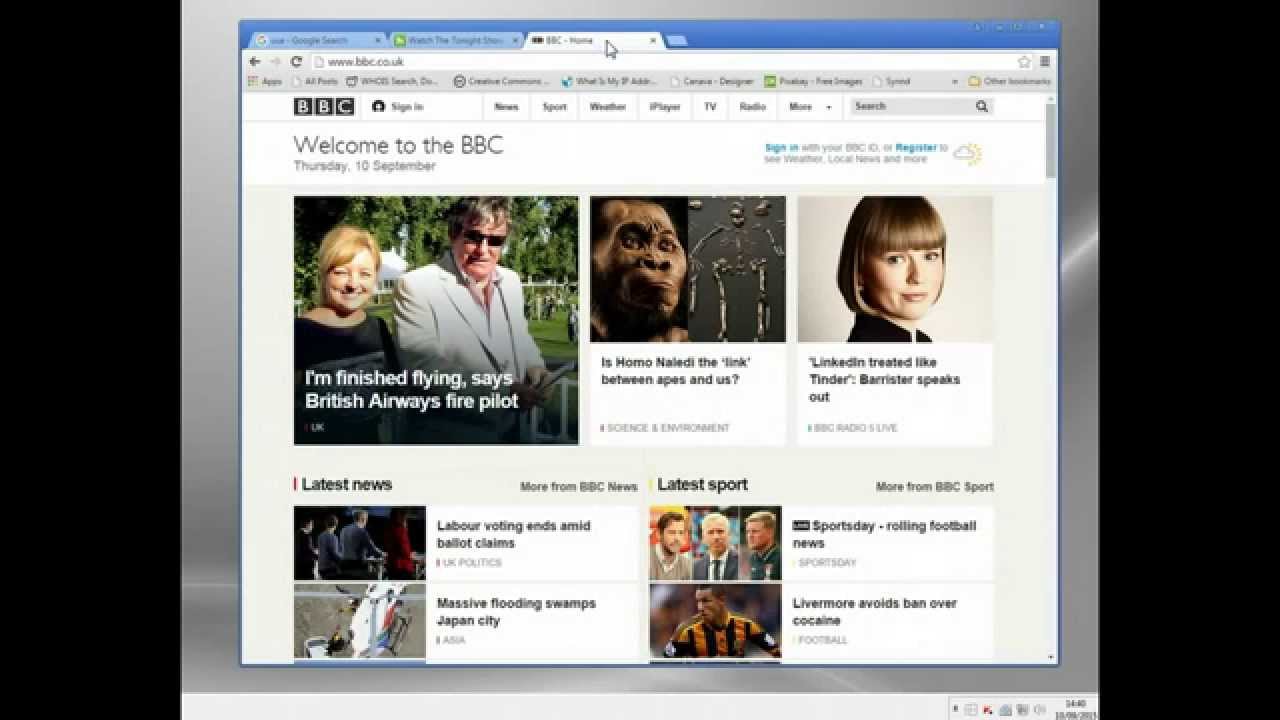Open the Labour voting story thumbnail
This screenshot has height=720, width=1280.
point(360,543)
